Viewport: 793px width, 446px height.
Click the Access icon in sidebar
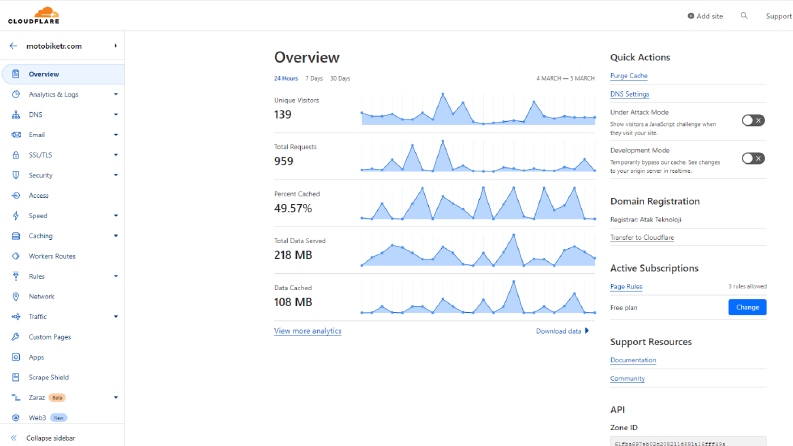[16, 195]
